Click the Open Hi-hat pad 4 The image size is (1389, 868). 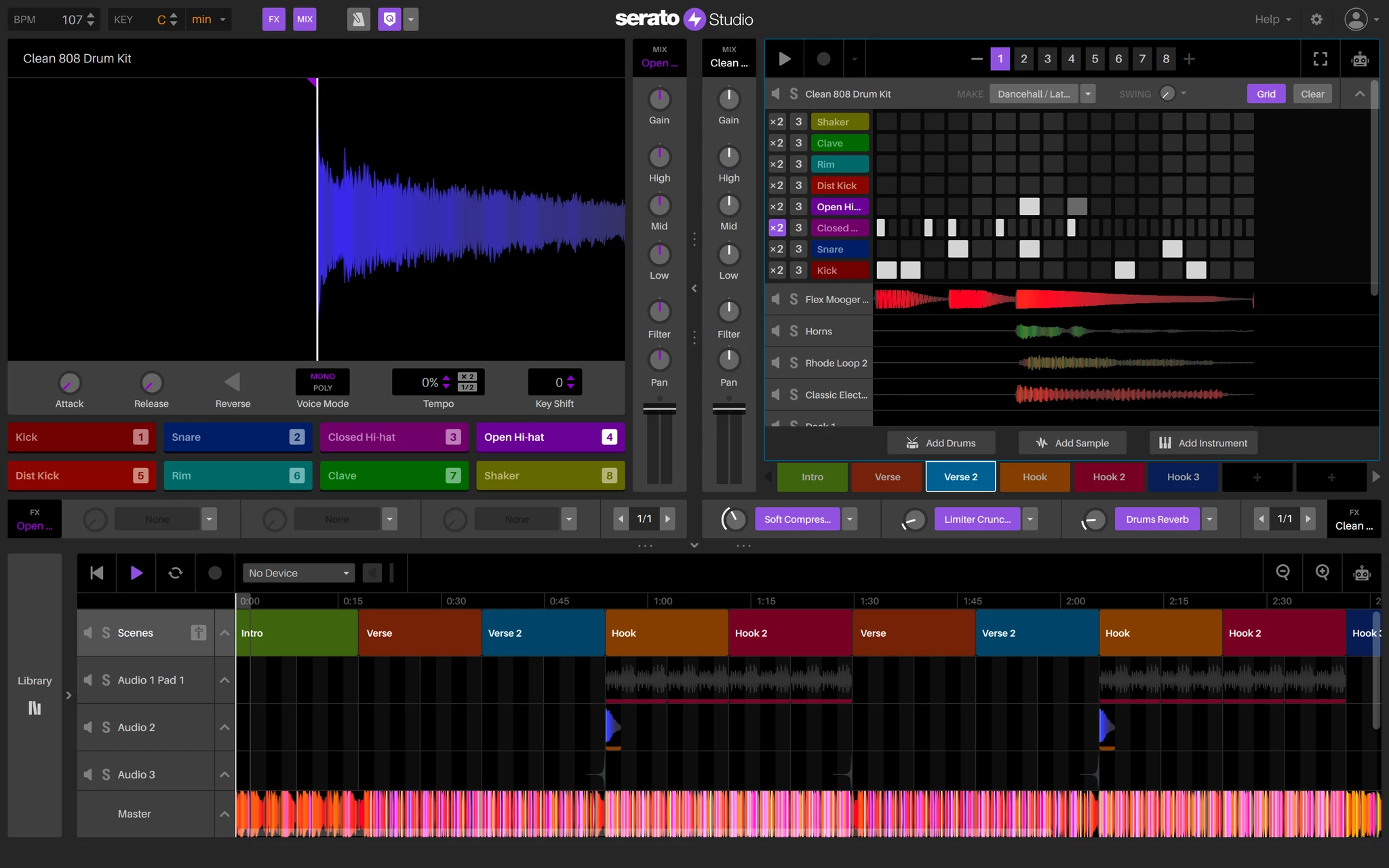point(550,437)
